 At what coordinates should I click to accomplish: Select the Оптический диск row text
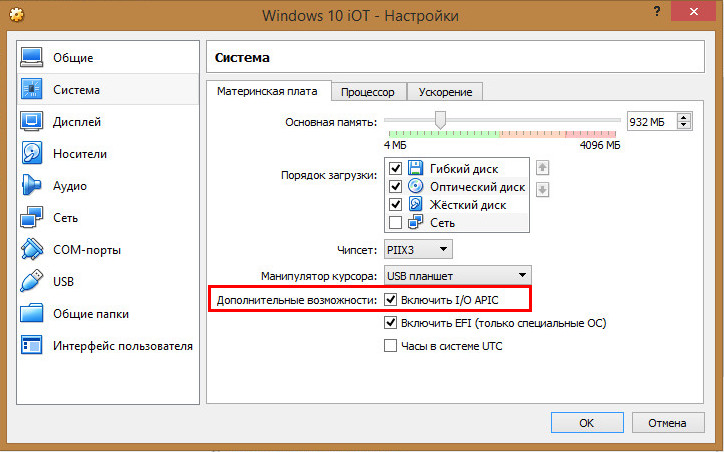click(x=477, y=187)
